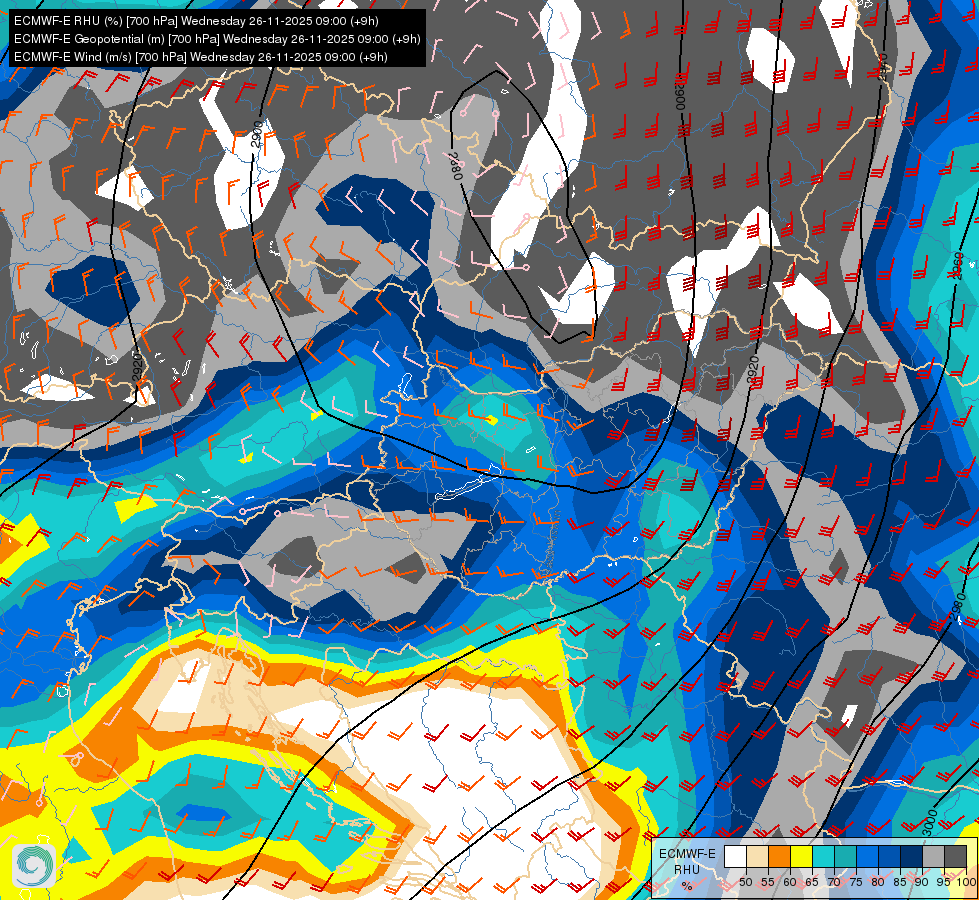Click the 2880 geopotential contour label
979x900 pixels.
[x=456, y=167]
